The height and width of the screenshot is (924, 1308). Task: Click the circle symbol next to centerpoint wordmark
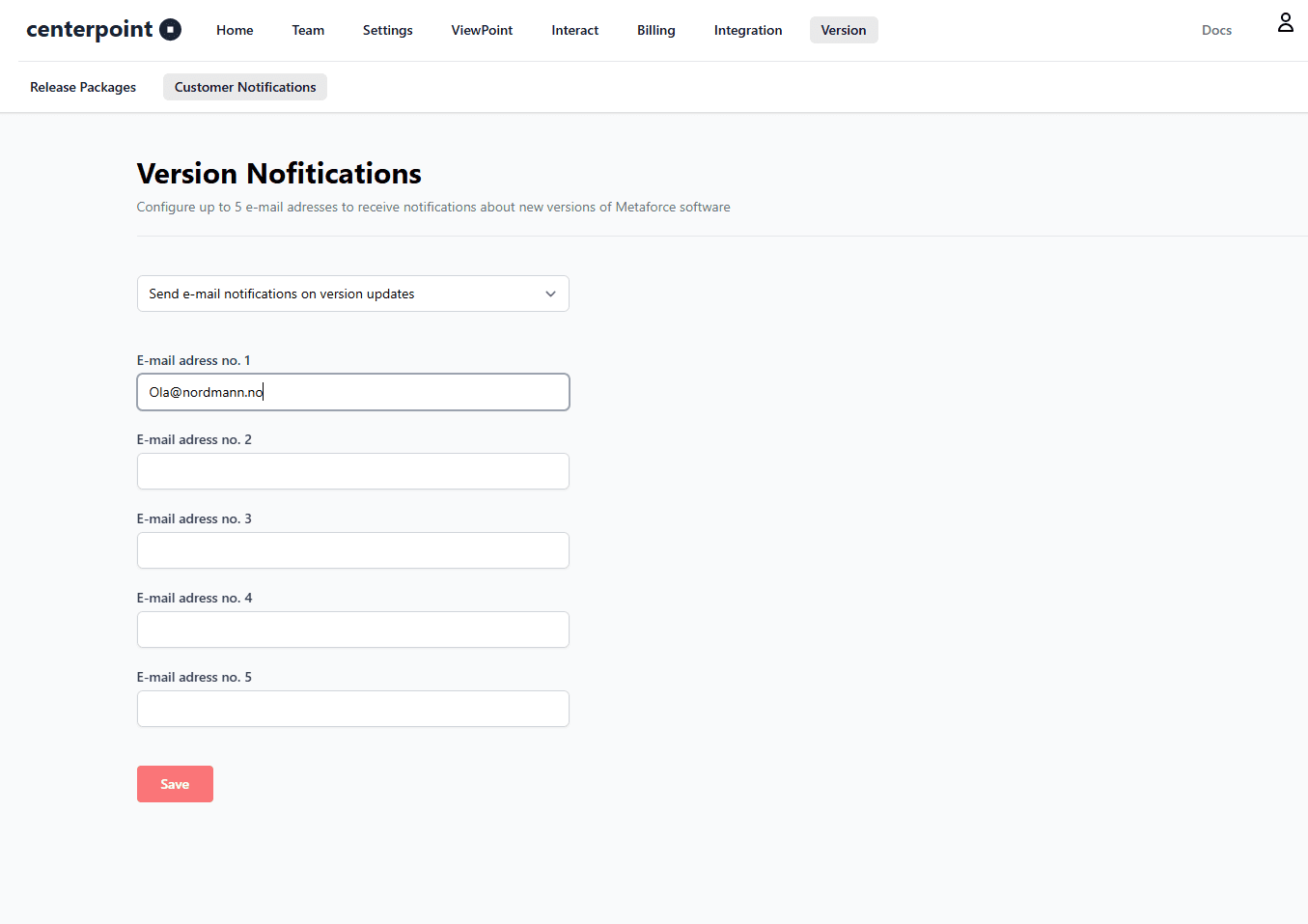point(169,29)
